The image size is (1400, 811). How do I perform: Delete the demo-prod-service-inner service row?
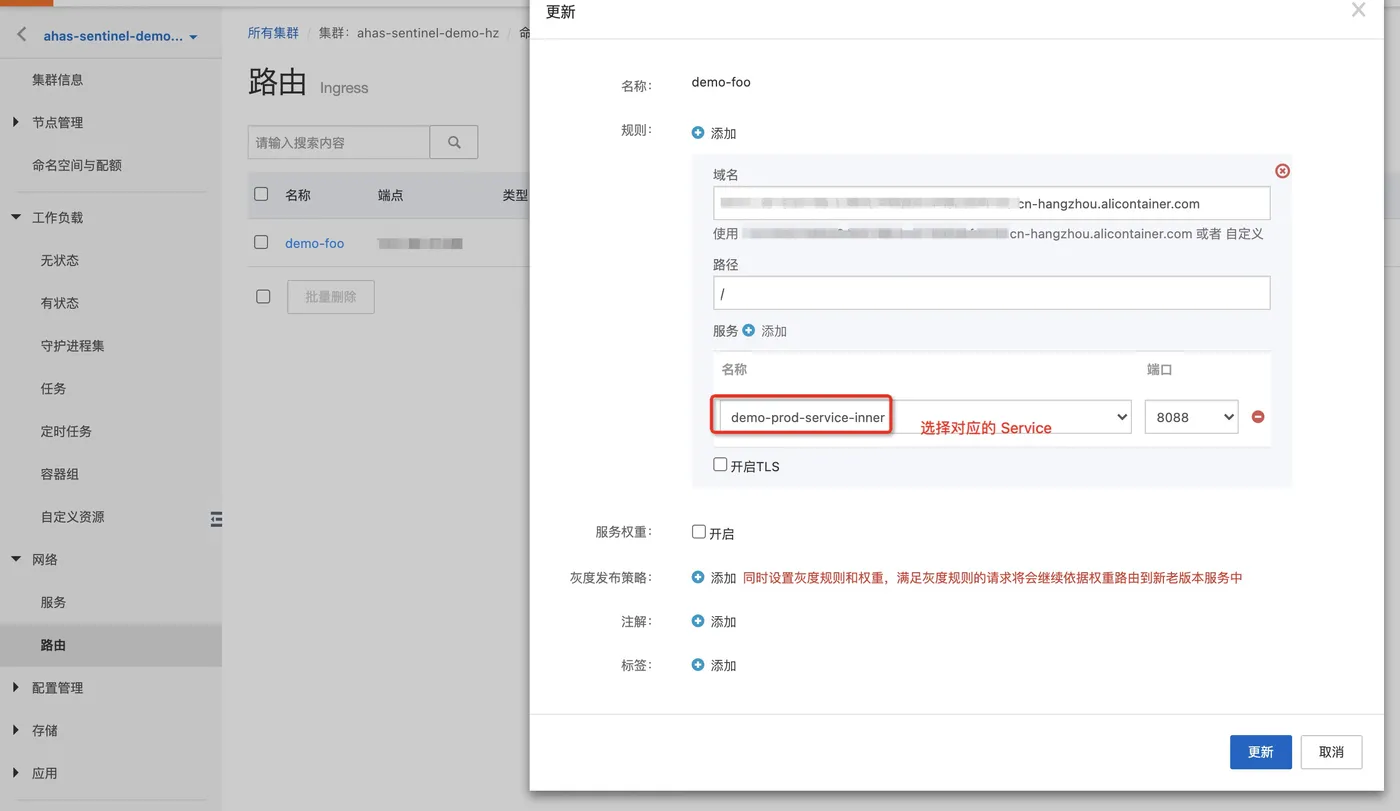click(x=1258, y=416)
